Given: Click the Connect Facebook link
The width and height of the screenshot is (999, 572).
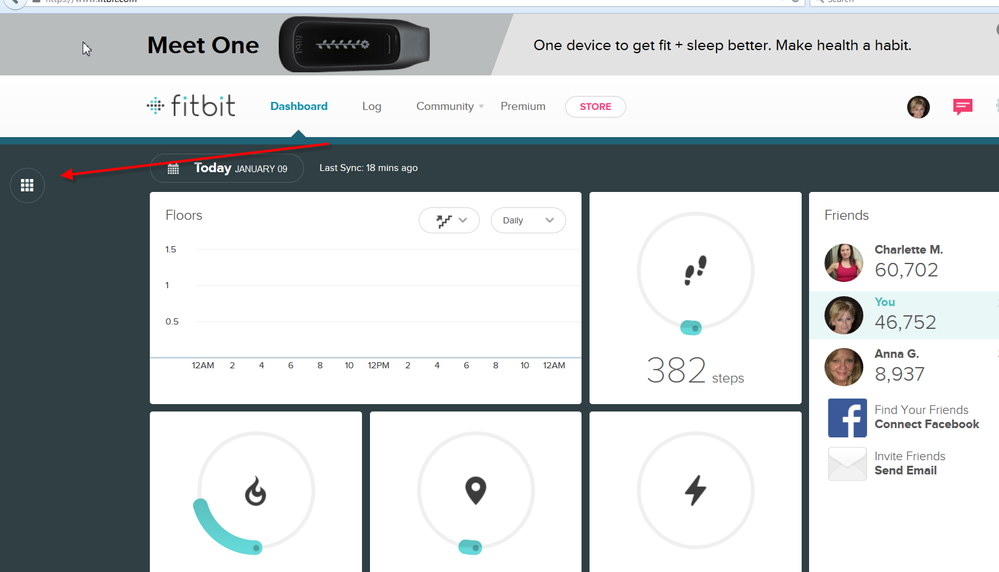Looking at the screenshot, I should tap(926, 424).
